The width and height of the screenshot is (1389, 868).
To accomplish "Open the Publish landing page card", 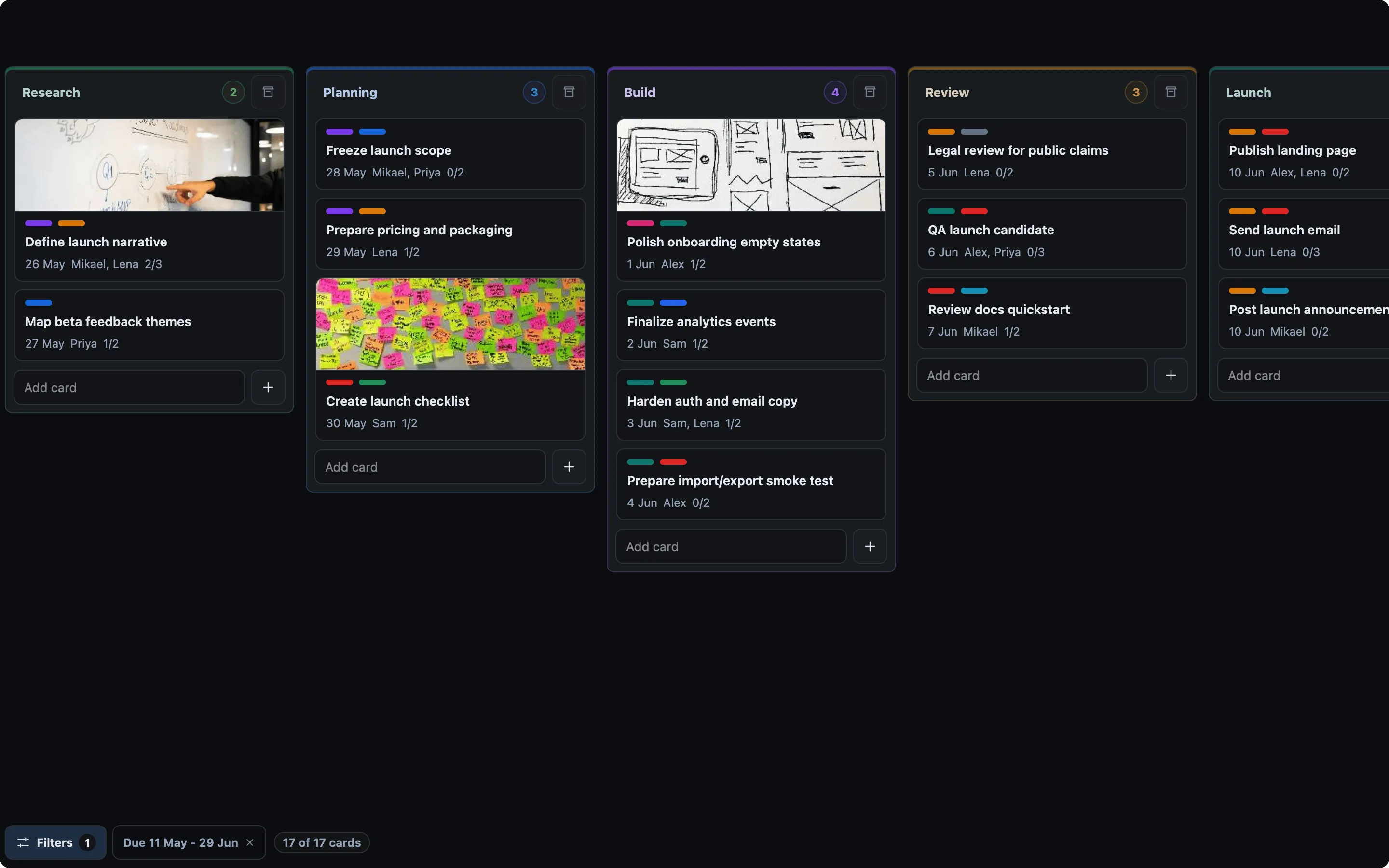I will click(1304, 154).
